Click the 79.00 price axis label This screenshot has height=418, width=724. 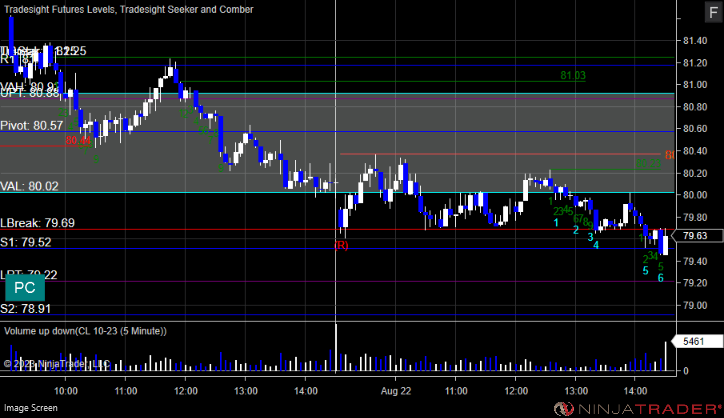click(x=695, y=305)
